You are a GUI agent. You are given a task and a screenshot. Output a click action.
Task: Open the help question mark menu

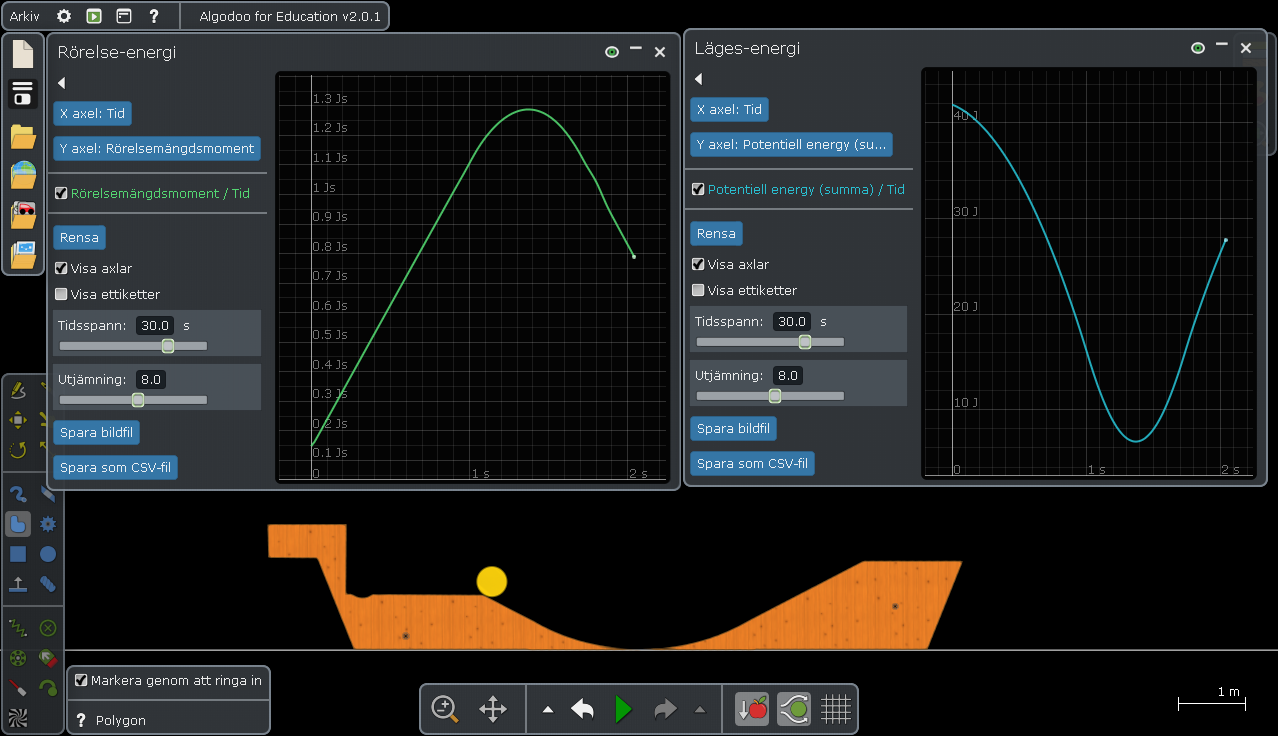coord(154,16)
